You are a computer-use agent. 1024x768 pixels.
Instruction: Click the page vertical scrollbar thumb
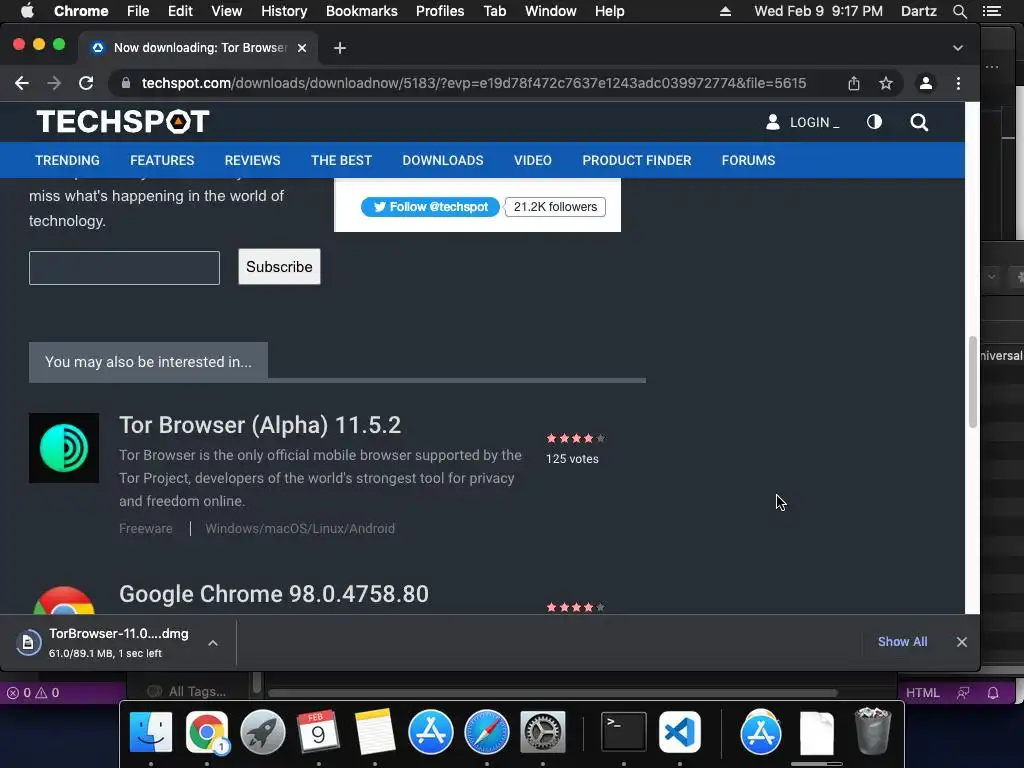click(972, 382)
